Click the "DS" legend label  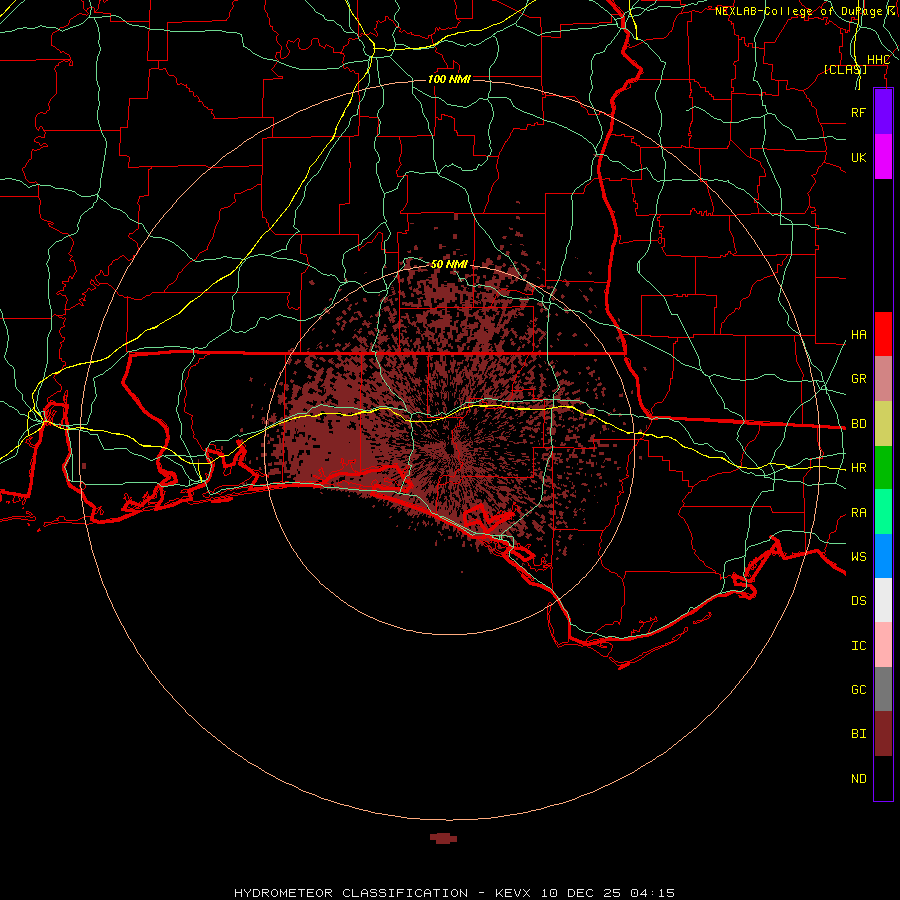pos(859,600)
